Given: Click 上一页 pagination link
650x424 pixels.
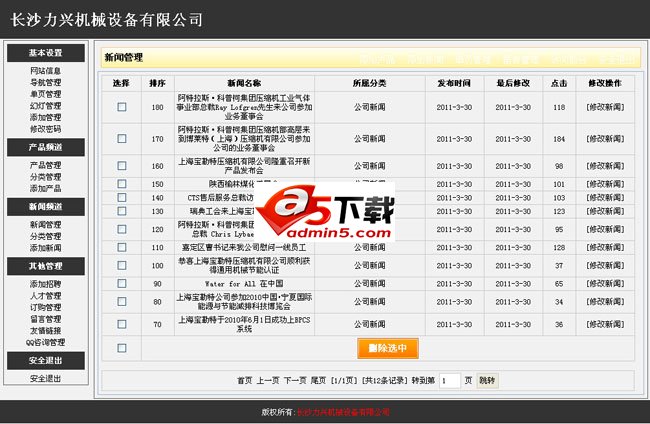Looking at the screenshot, I should tap(268, 380).
